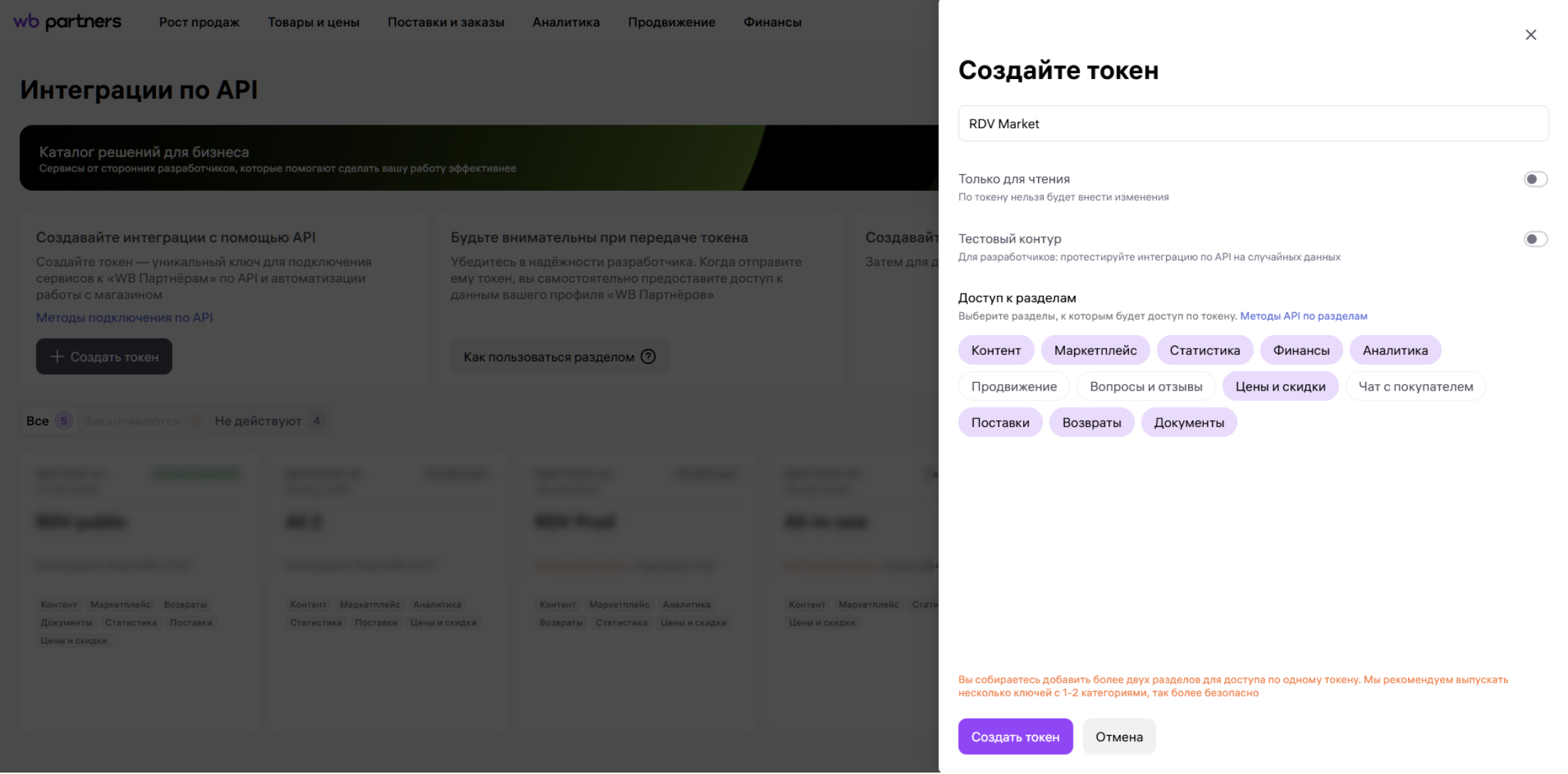Image resolution: width=1568 pixels, height=774 pixels.
Task: Close the token creation panel
Action: pos(1530,35)
